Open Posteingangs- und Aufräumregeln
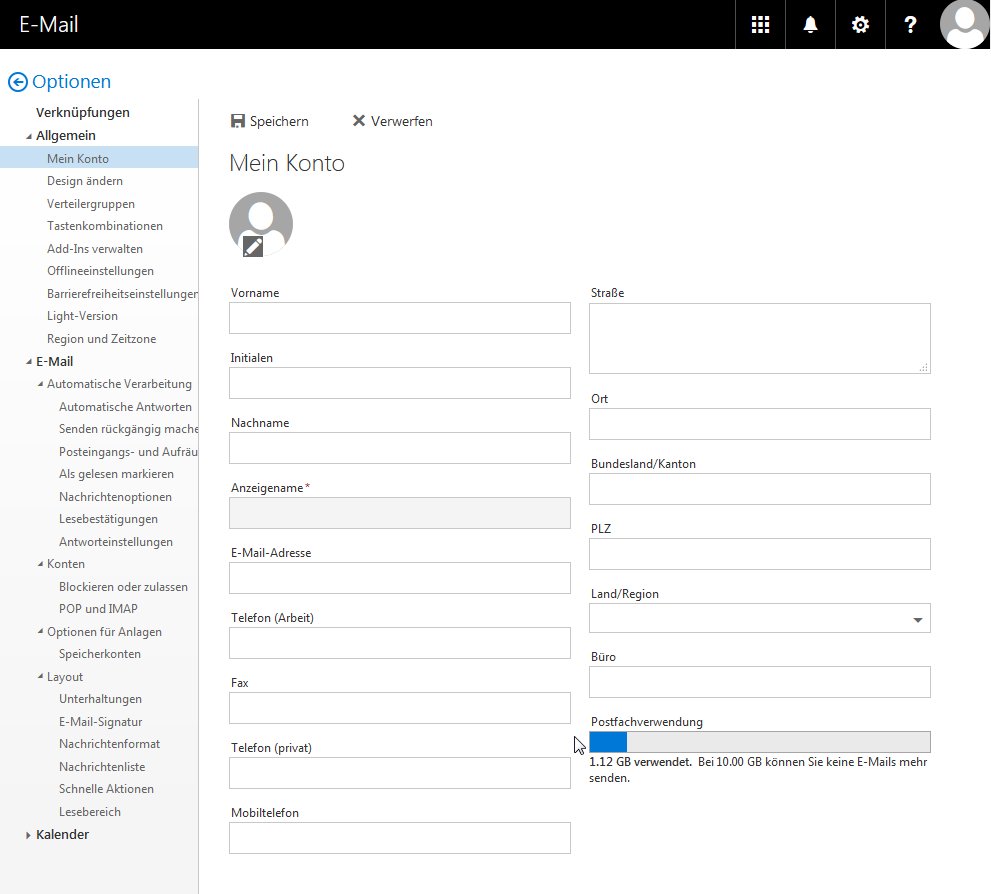 point(129,452)
